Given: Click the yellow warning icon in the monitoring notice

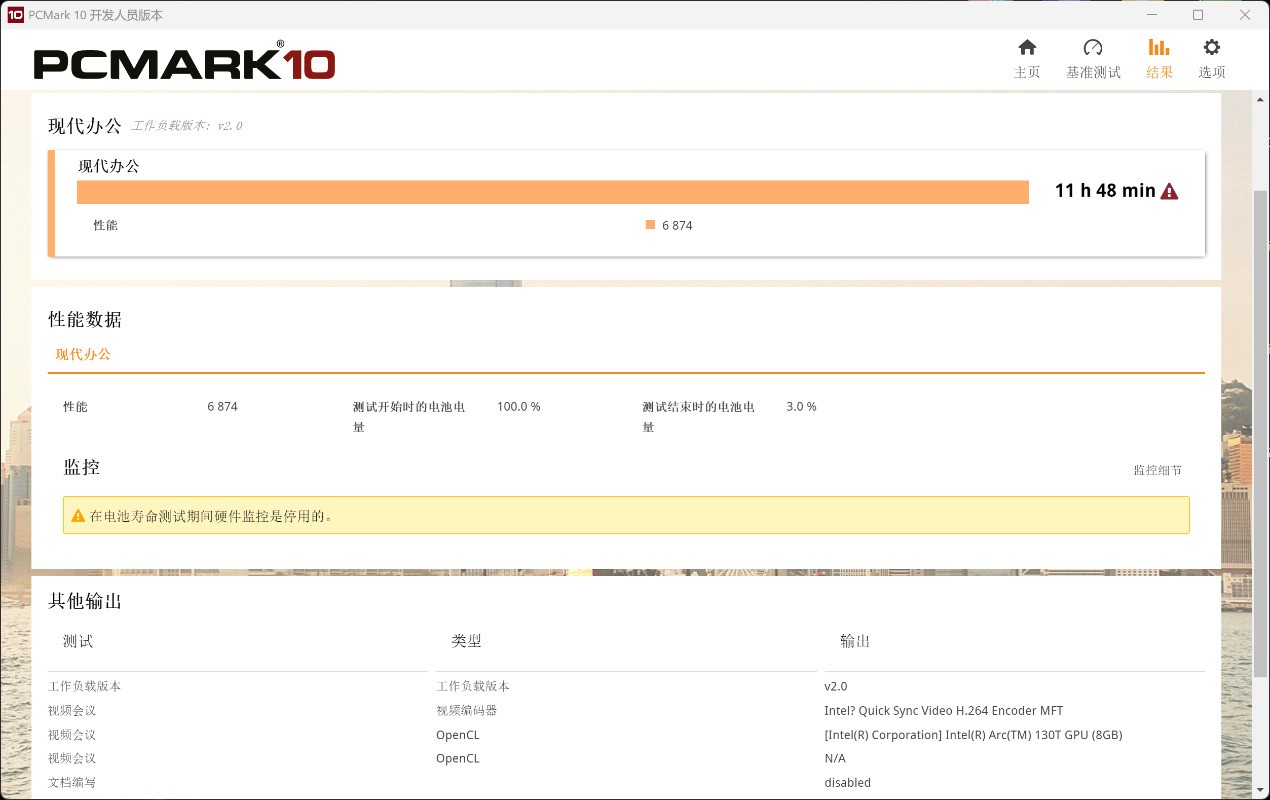Looking at the screenshot, I should point(78,516).
